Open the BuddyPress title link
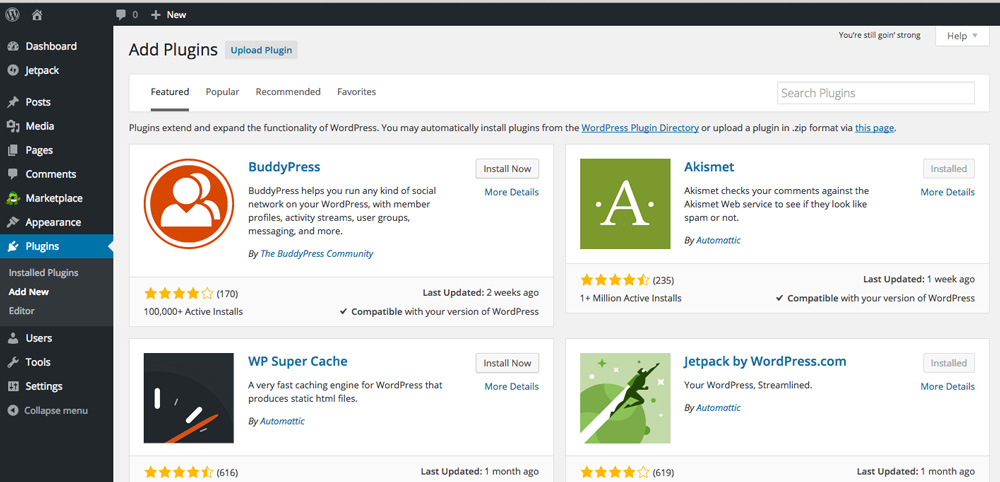The width and height of the screenshot is (1000, 482). point(284,167)
